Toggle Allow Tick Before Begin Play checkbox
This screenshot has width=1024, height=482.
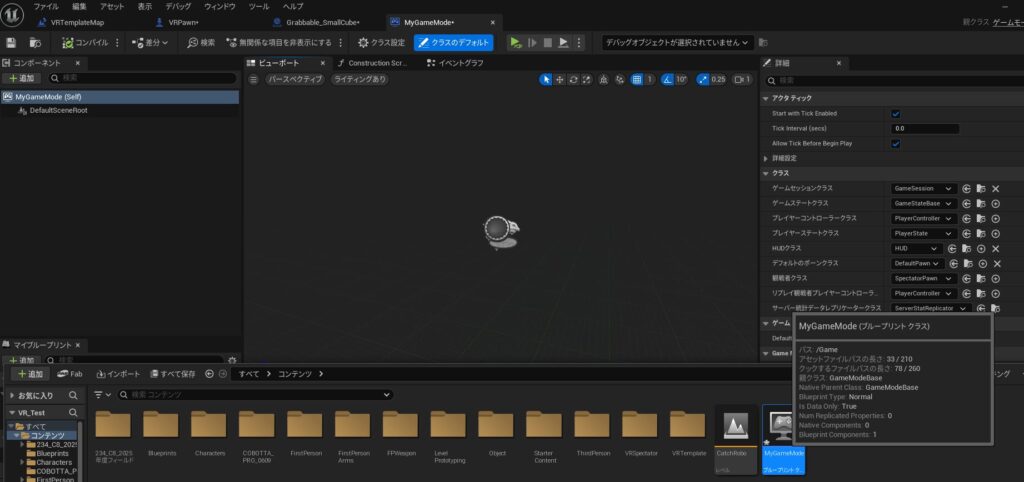(x=896, y=144)
